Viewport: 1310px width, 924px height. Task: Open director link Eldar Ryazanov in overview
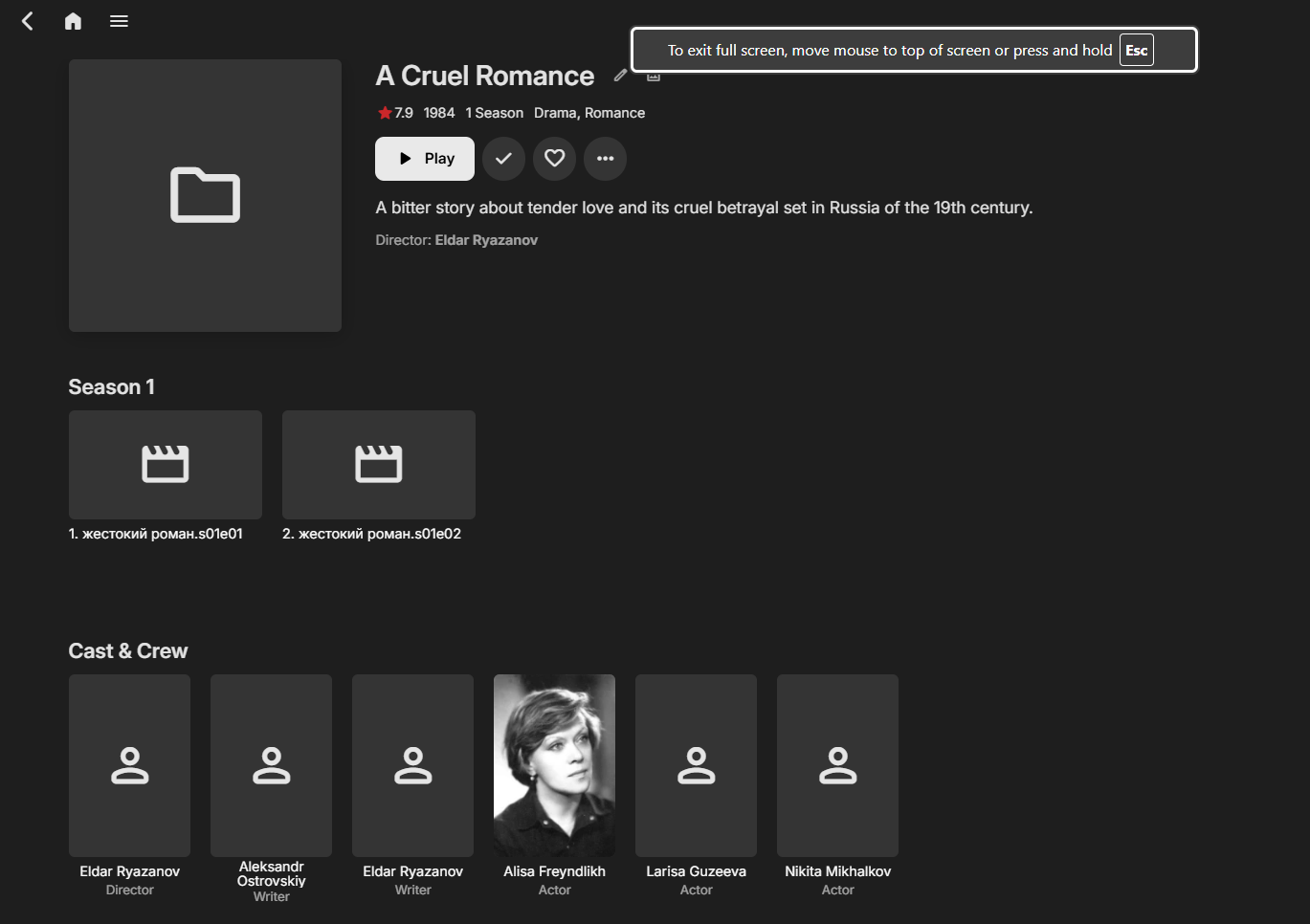(x=486, y=240)
